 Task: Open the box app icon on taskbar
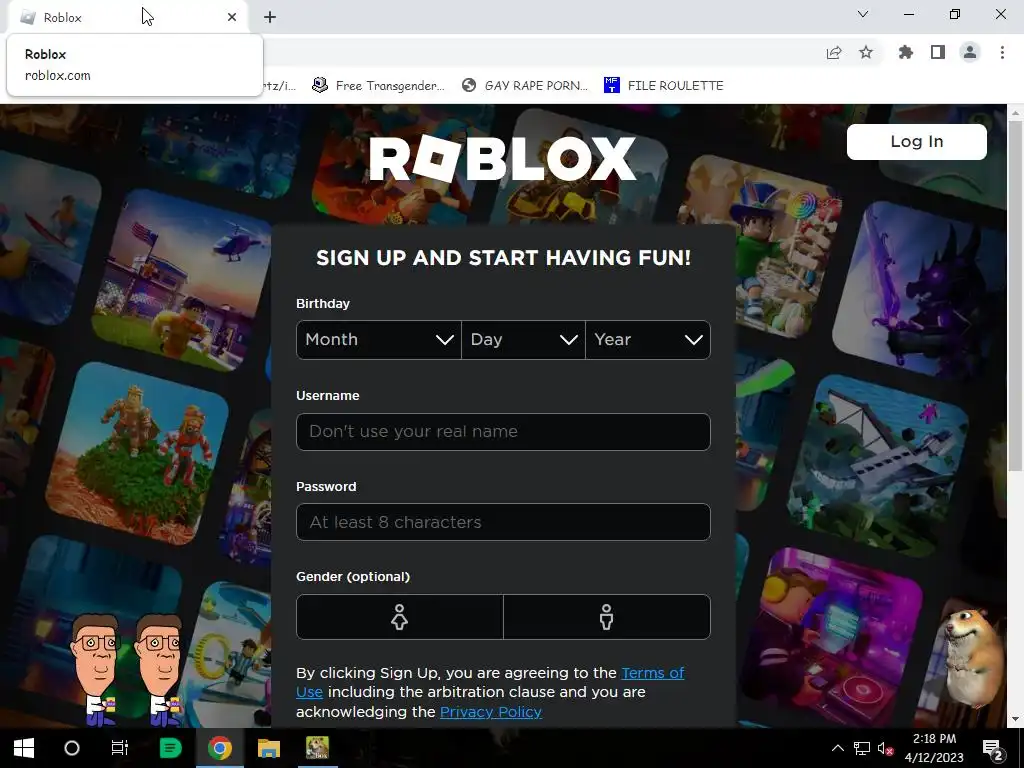(317, 748)
